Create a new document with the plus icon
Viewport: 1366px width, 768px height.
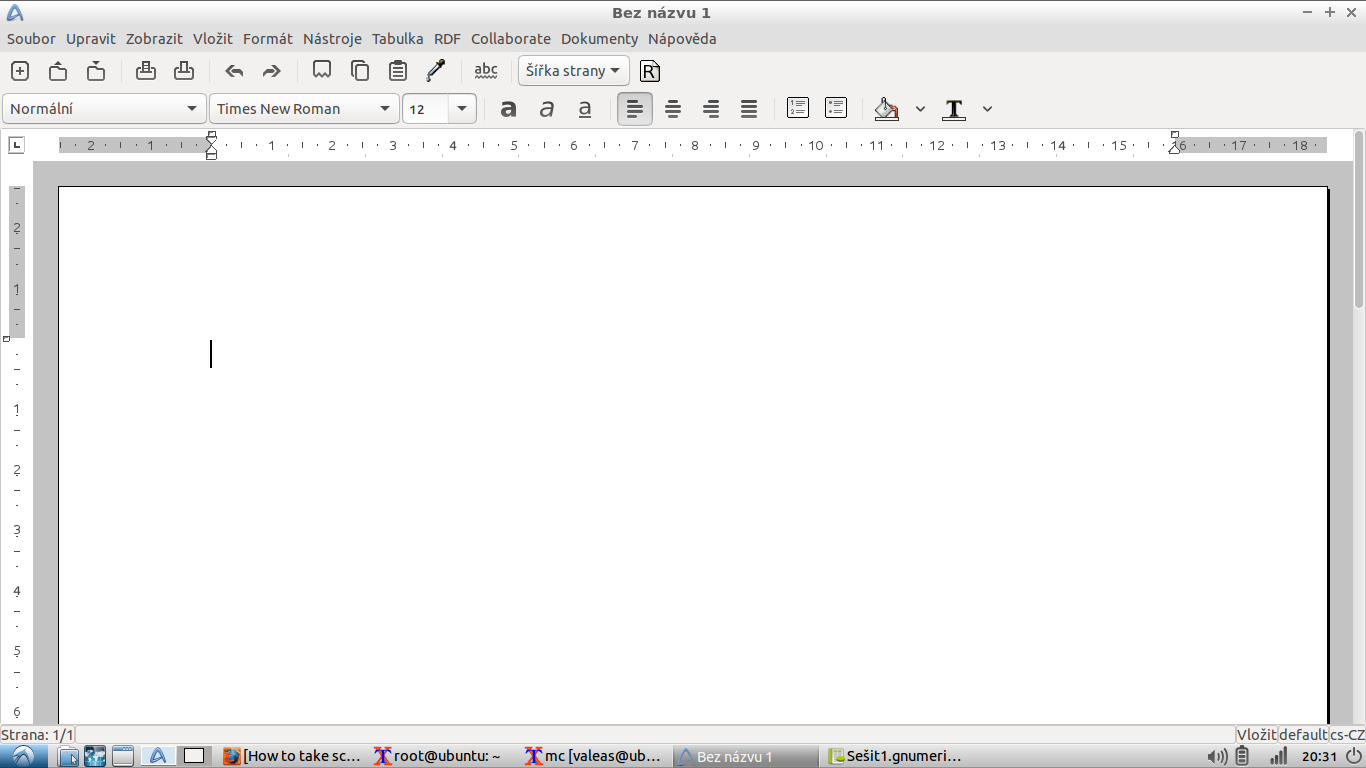click(20, 71)
